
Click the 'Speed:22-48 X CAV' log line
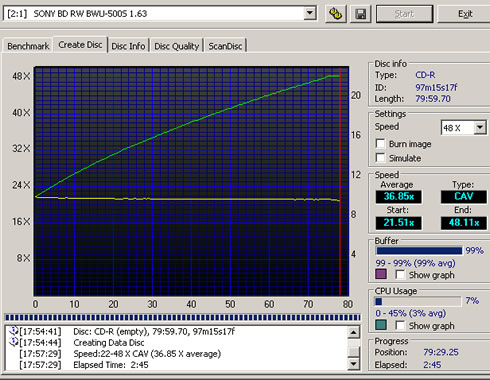pyautogui.click(x=147, y=354)
